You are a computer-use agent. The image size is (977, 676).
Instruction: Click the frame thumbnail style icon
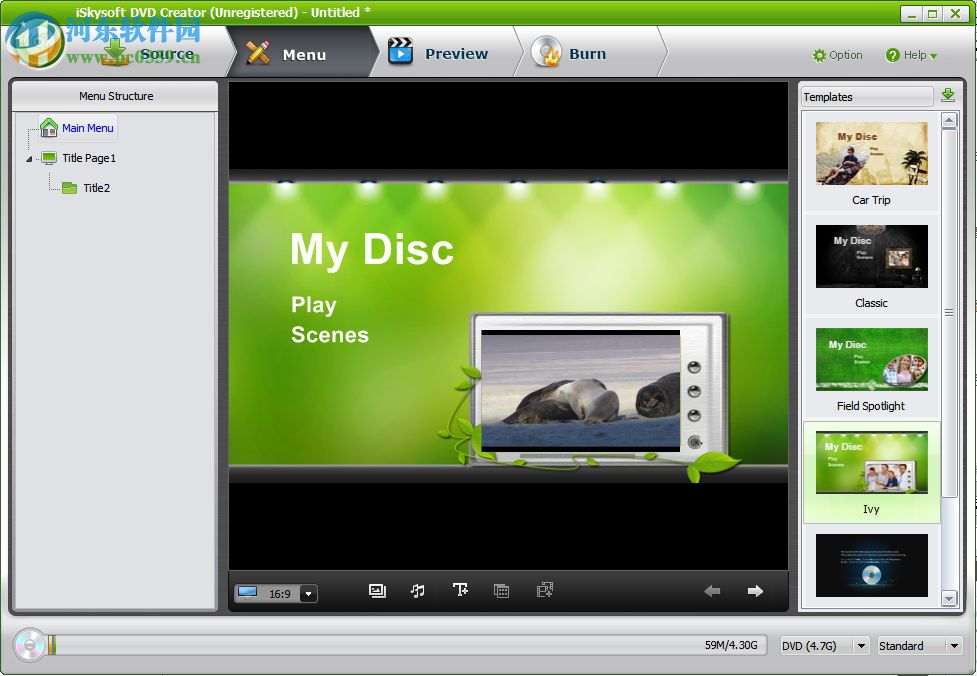pos(501,590)
